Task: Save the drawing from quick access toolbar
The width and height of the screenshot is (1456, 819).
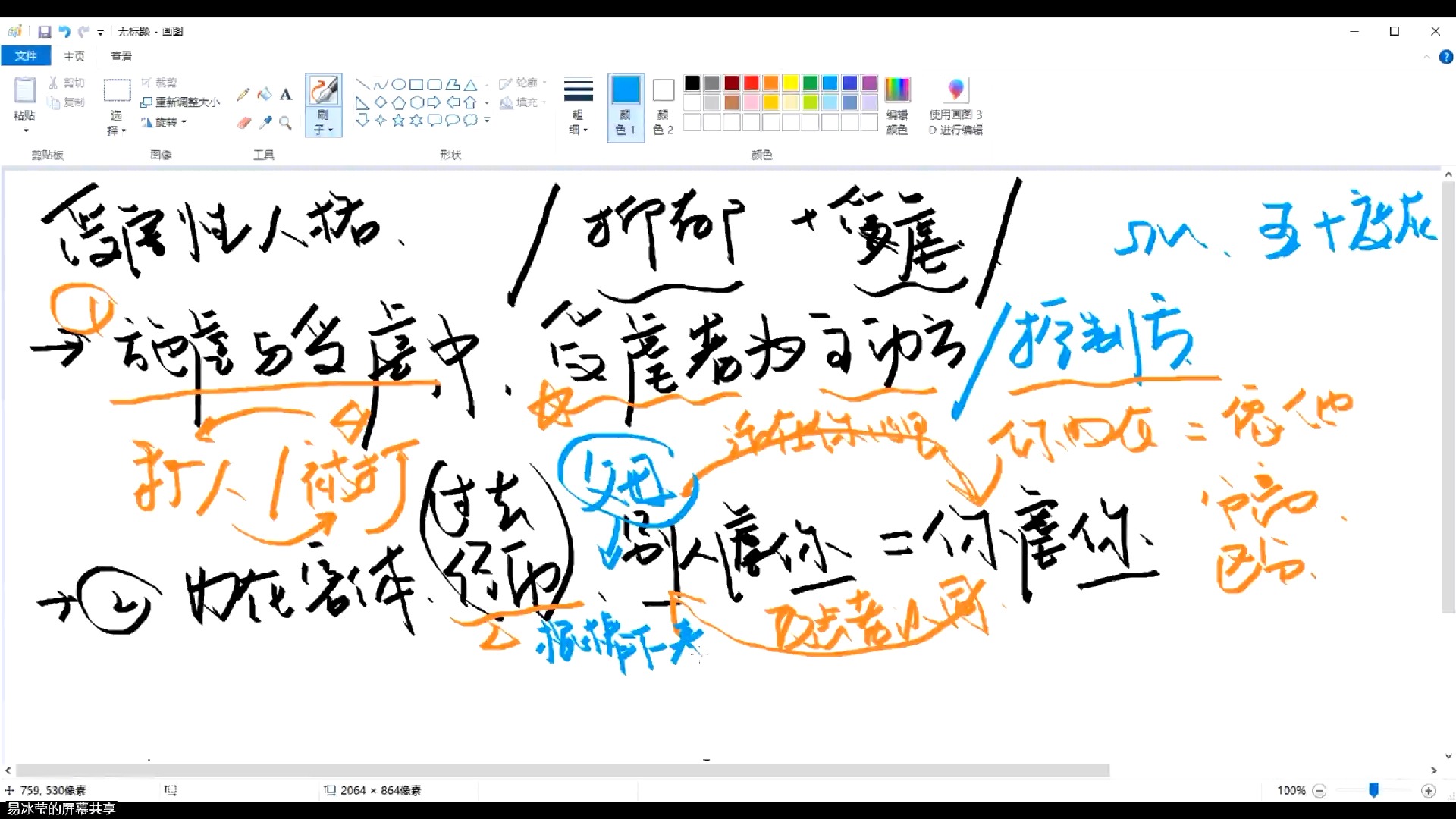Action: point(45,32)
